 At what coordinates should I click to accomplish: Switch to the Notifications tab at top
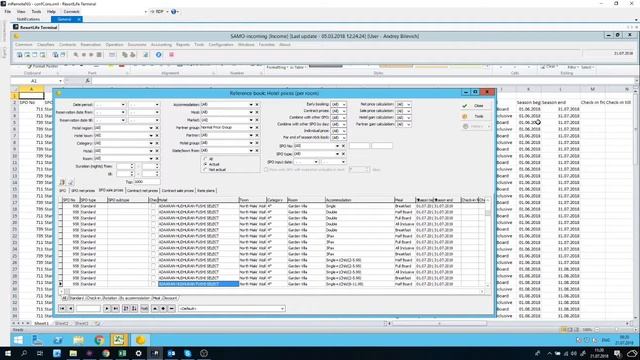click(29, 19)
